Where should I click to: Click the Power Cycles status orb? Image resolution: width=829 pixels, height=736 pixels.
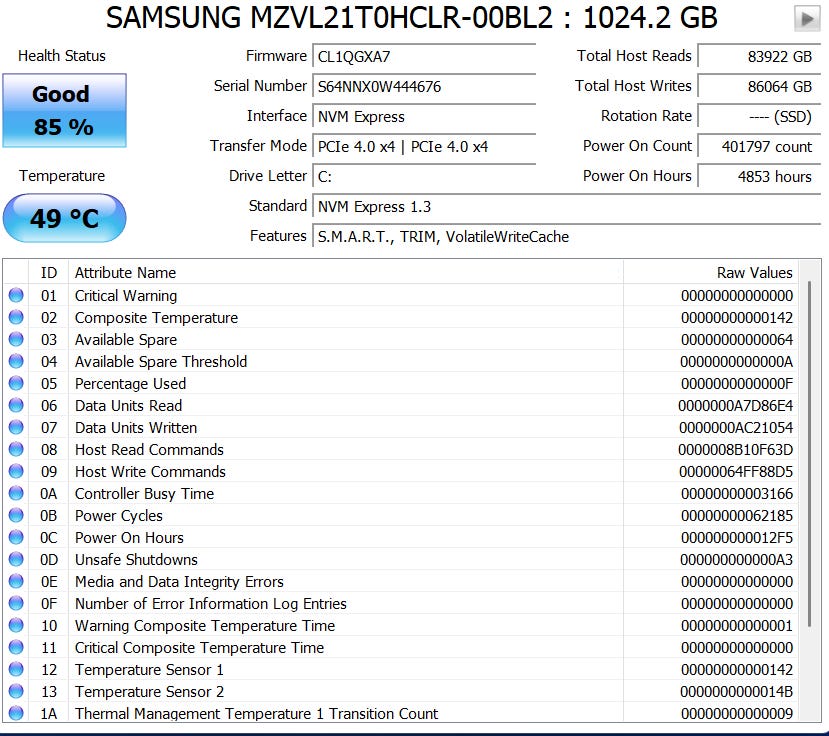point(16,515)
